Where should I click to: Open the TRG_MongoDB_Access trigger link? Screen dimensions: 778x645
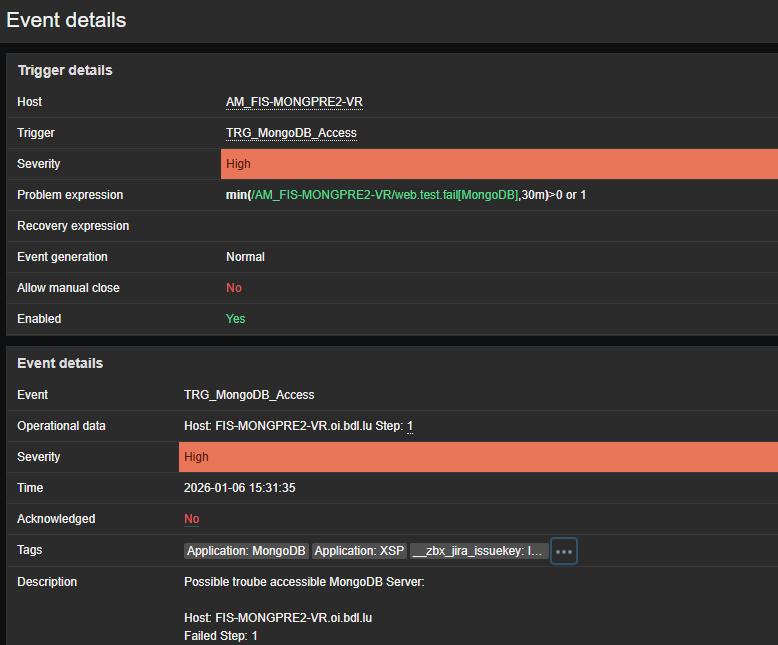pyautogui.click(x=291, y=133)
